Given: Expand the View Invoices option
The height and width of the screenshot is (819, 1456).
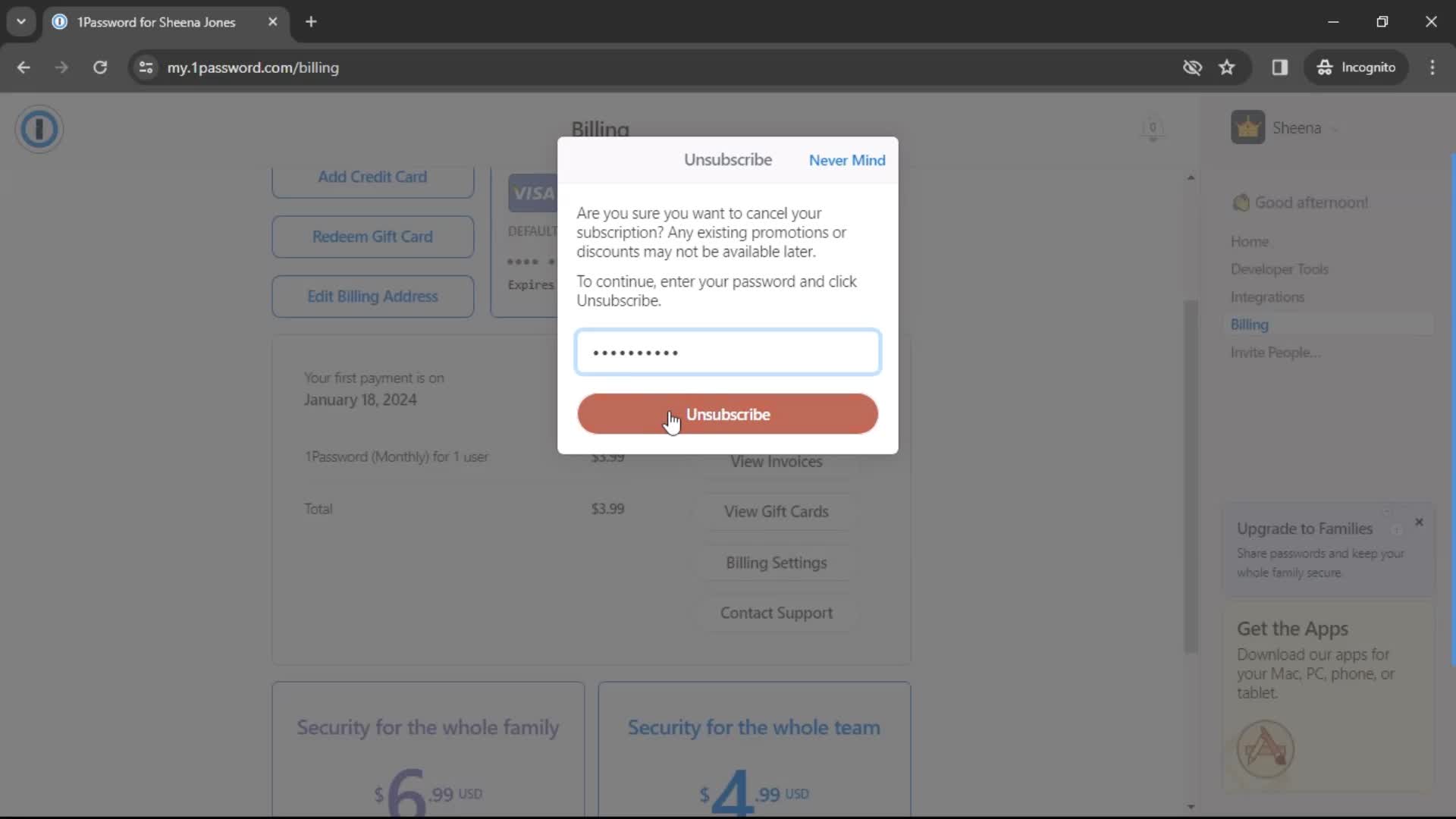Looking at the screenshot, I should pyautogui.click(x=777, y=461).
